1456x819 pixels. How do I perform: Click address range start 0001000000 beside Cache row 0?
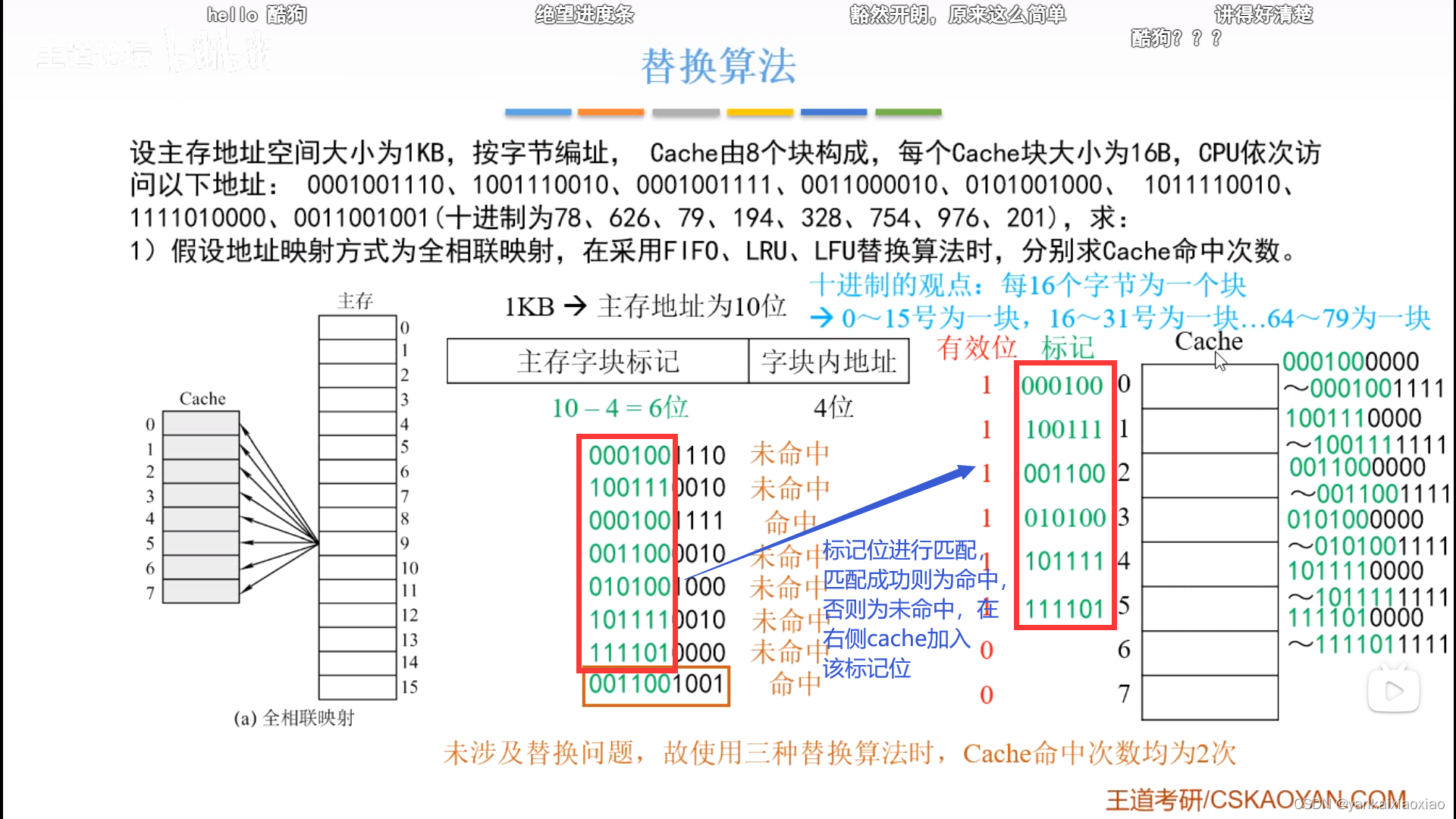pyautogui.click(x=1350, y=362)
